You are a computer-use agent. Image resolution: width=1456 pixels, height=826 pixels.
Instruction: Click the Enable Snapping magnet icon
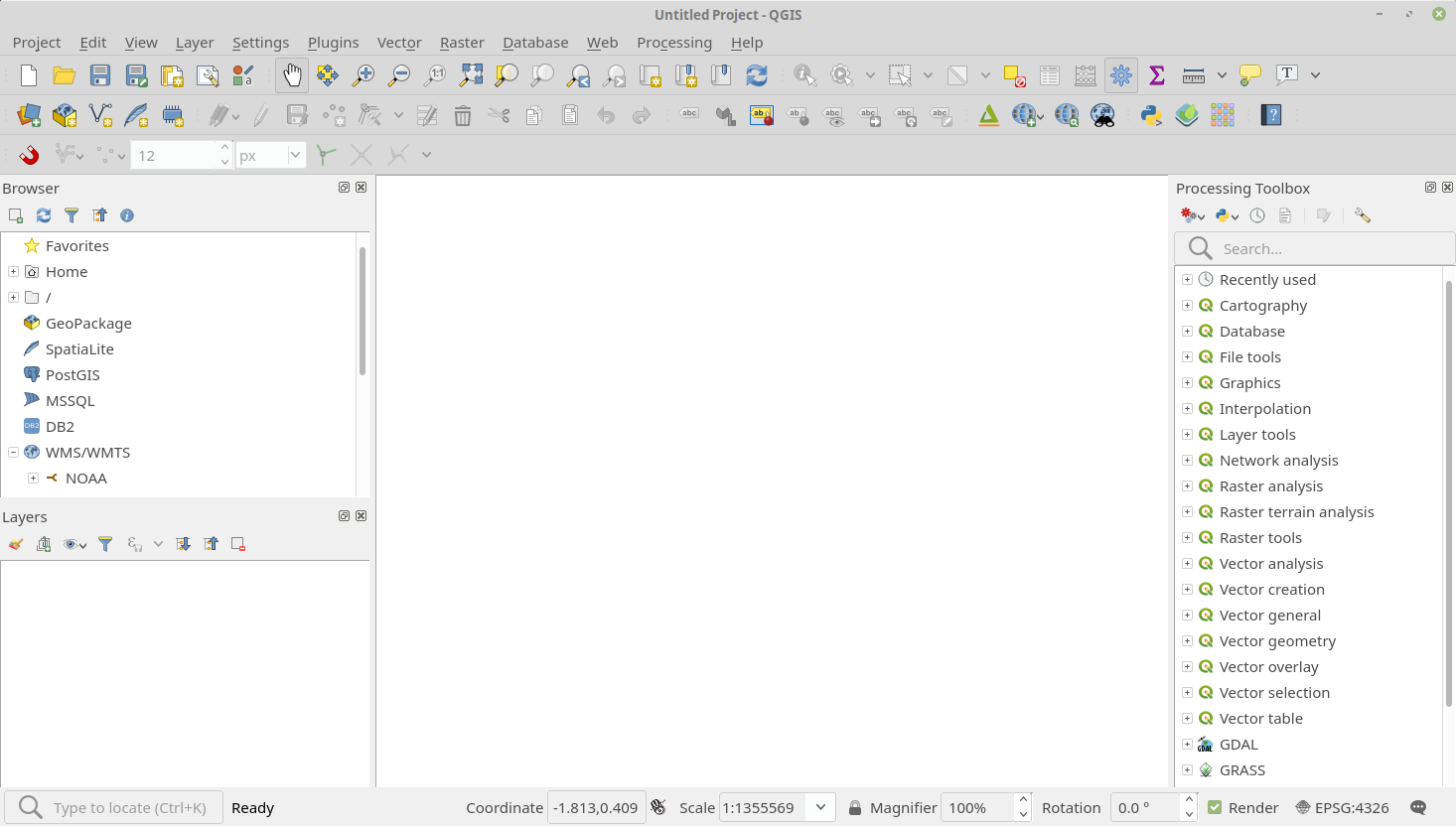click(29, 155)
